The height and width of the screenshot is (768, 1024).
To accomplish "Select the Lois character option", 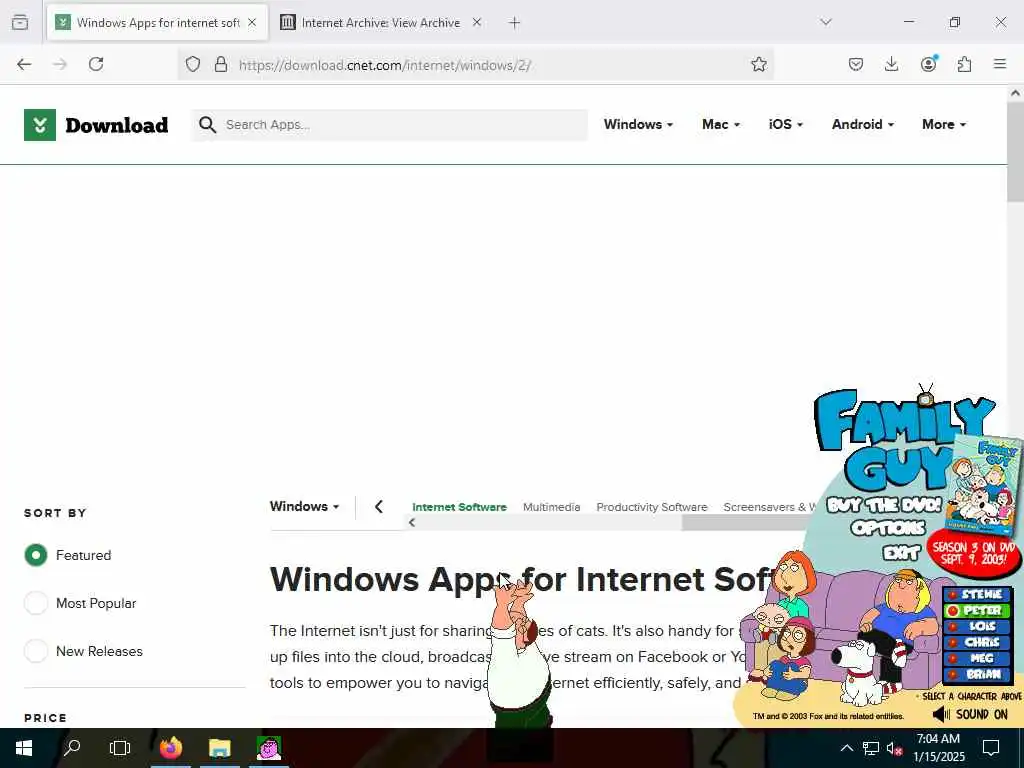I will (977, 626).
